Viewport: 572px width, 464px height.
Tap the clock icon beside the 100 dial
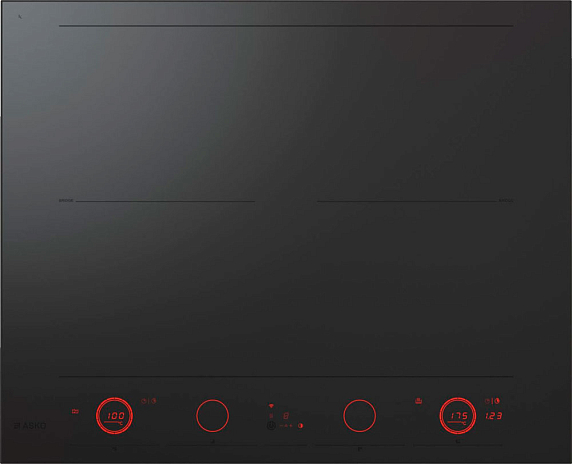(144, 401)
